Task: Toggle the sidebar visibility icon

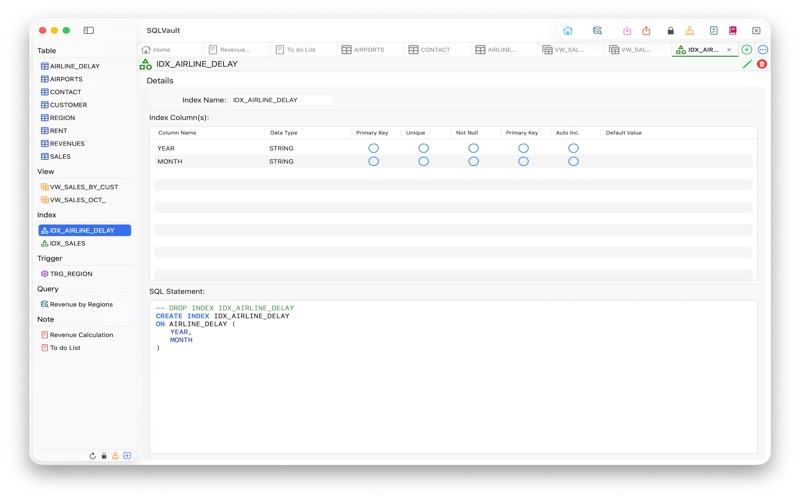Action: (89, 30)
